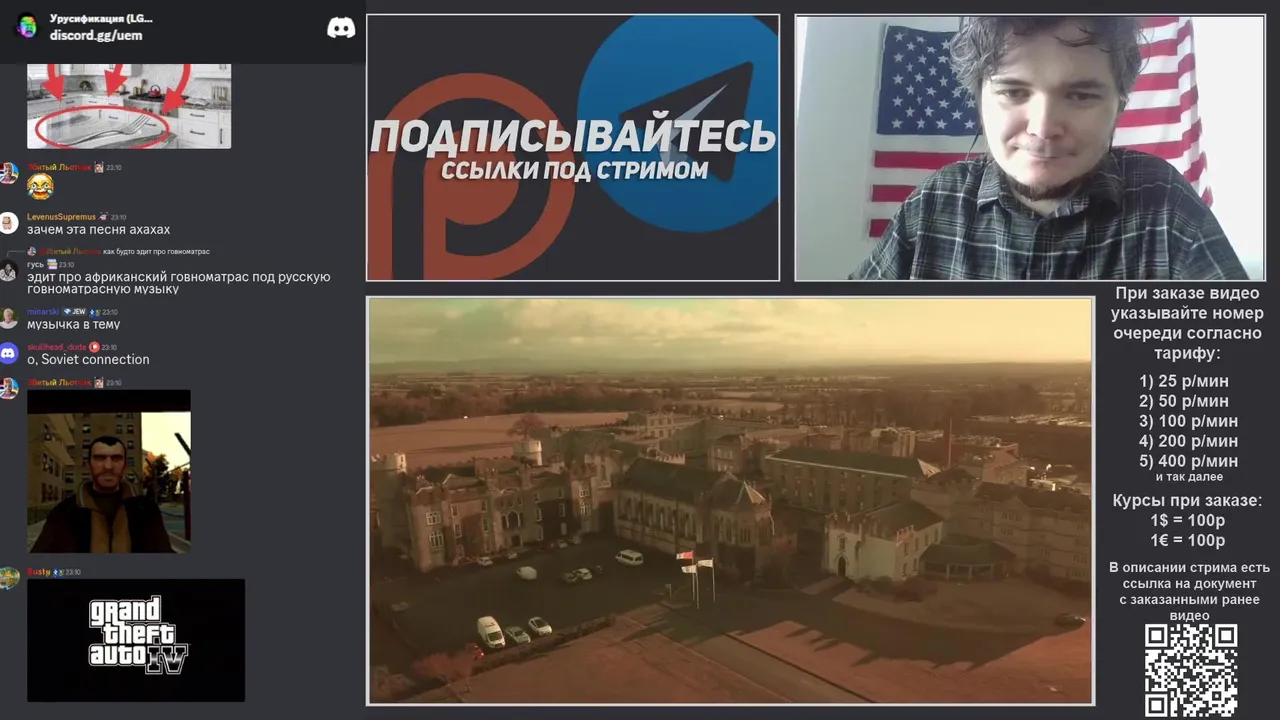This screenshot has width=1280, height=720.
Task: Open the GTA character image in chat
Action: 108,471
